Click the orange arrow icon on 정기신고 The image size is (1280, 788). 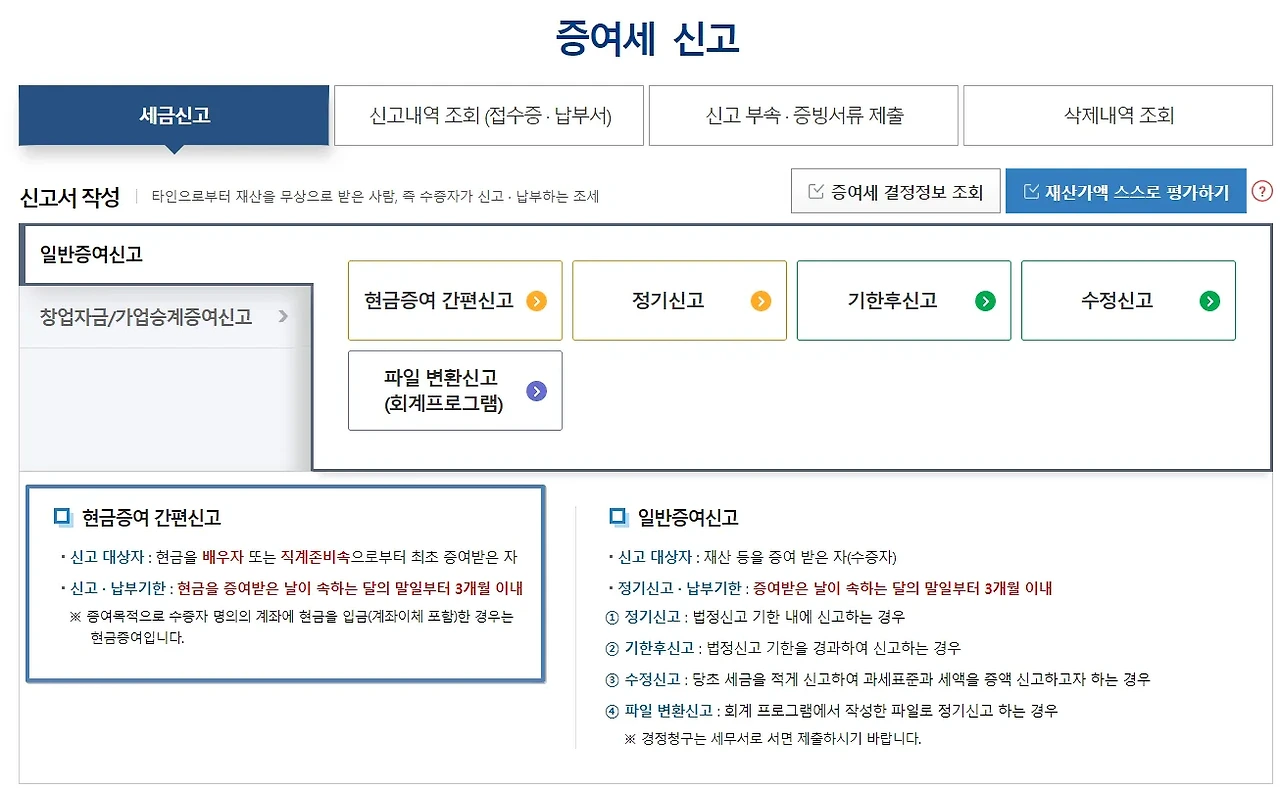tap(761, 301)
